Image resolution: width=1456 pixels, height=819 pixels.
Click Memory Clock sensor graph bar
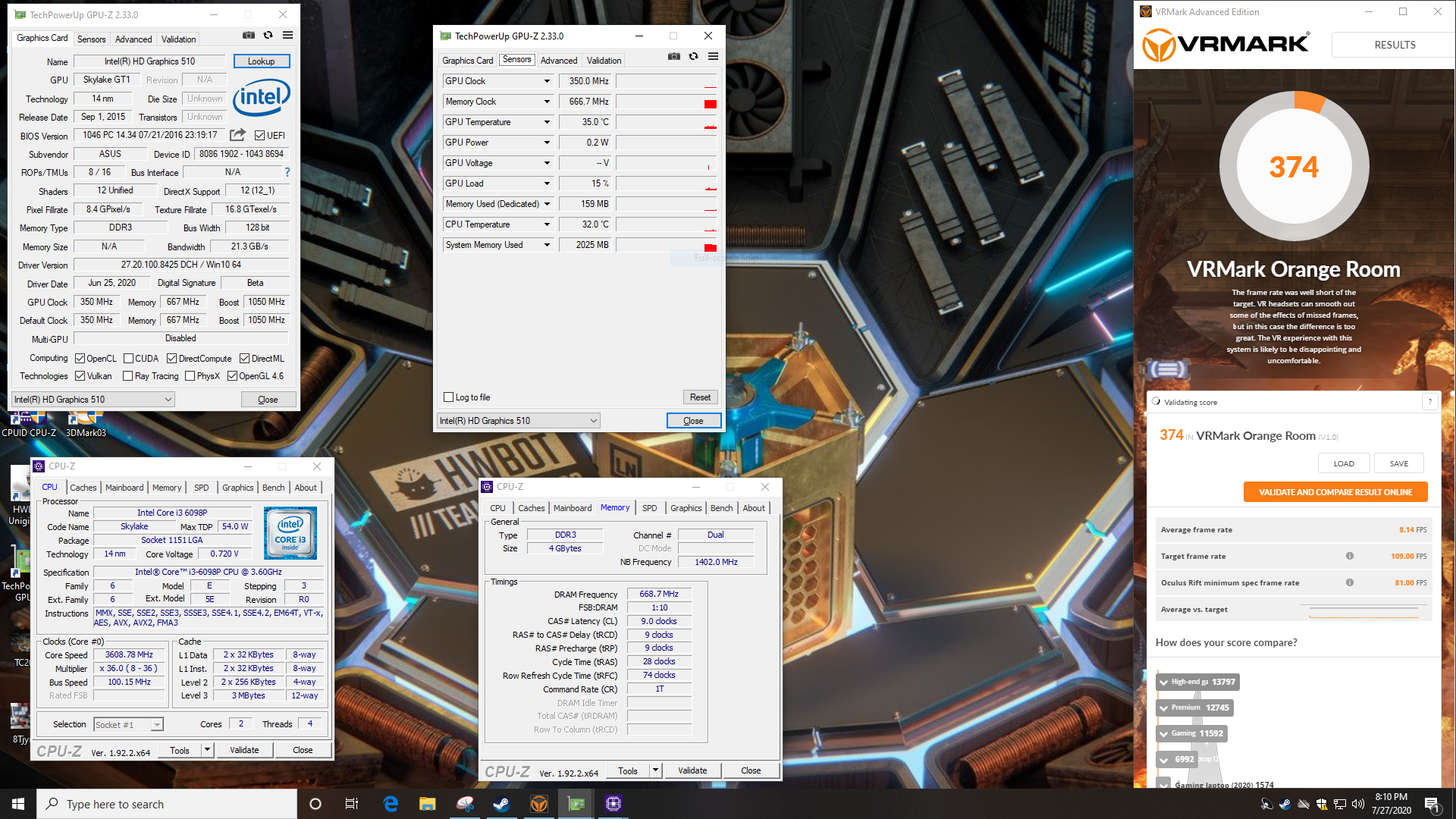coord(666,102)
